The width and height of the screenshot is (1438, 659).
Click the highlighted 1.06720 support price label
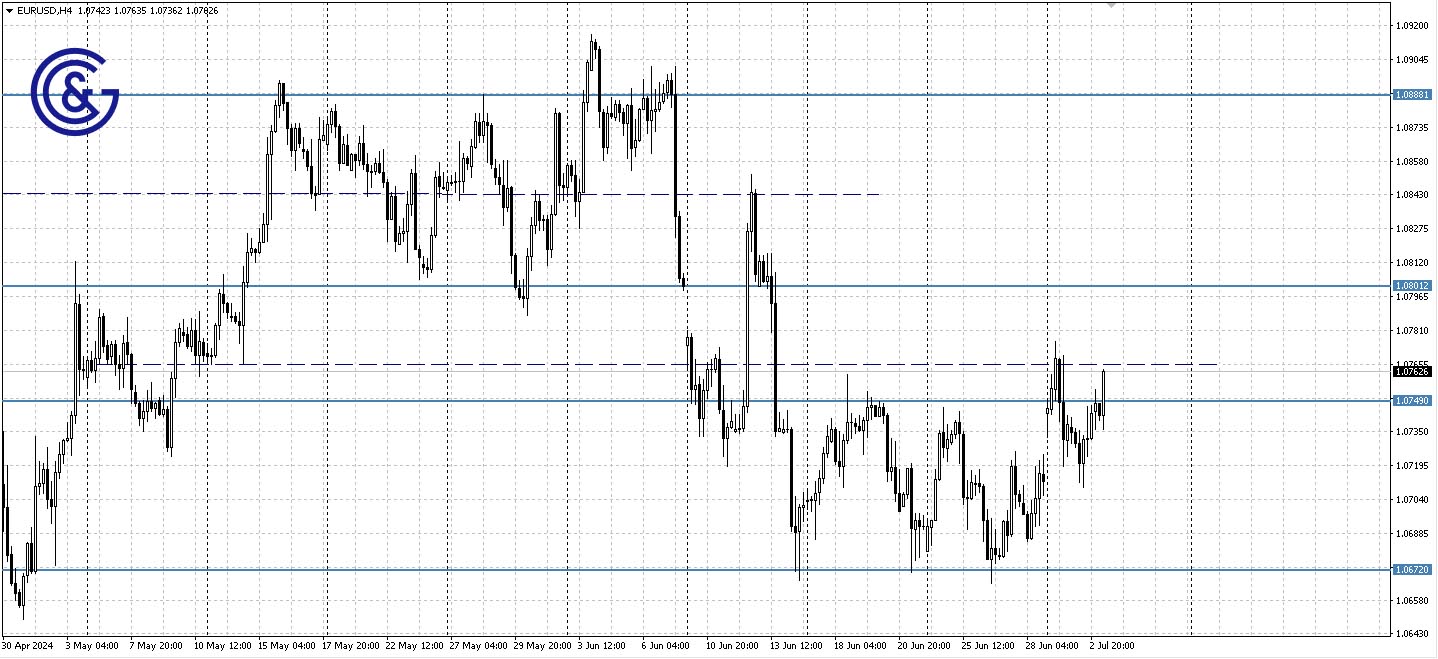(x=1411, y=568)
